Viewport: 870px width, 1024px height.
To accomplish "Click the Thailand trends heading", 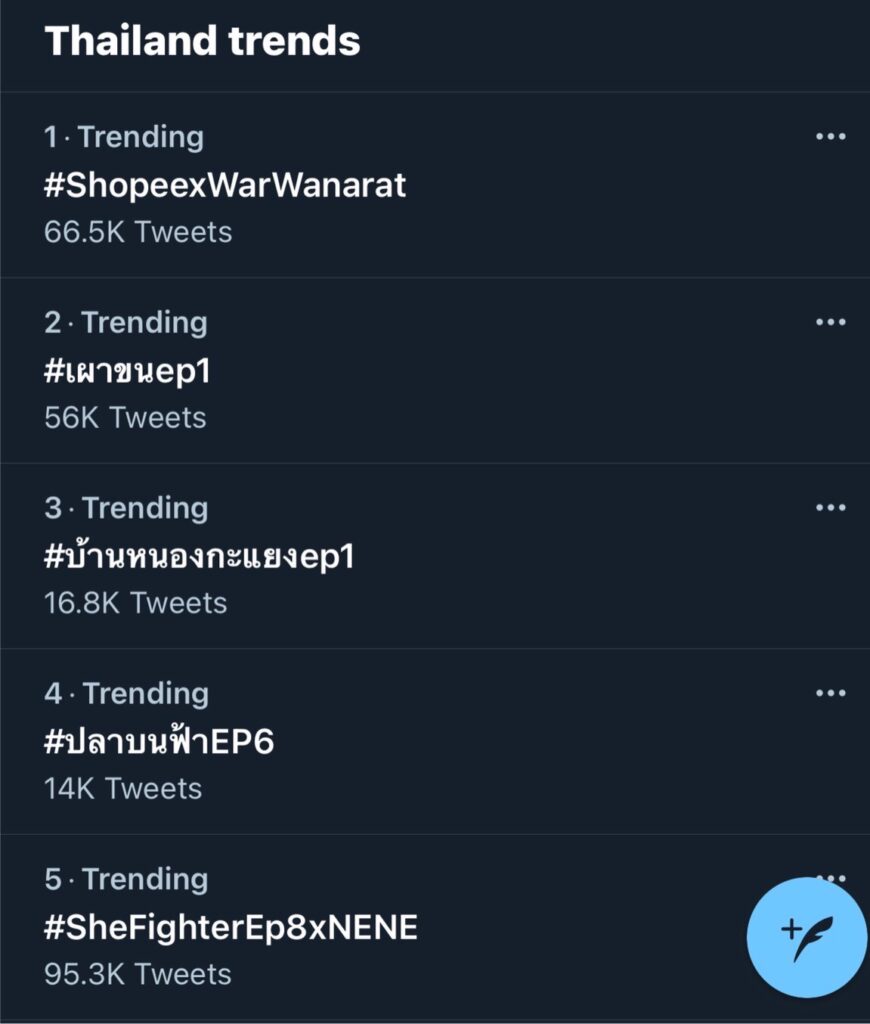I will pos(202,41).
